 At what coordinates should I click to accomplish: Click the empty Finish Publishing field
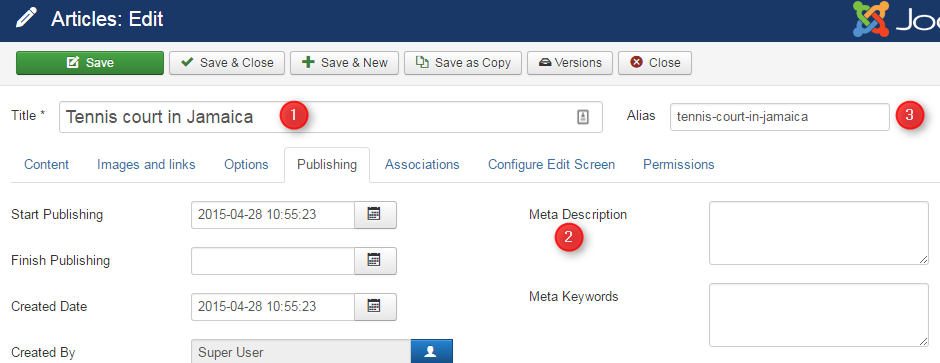pos(273,261)
